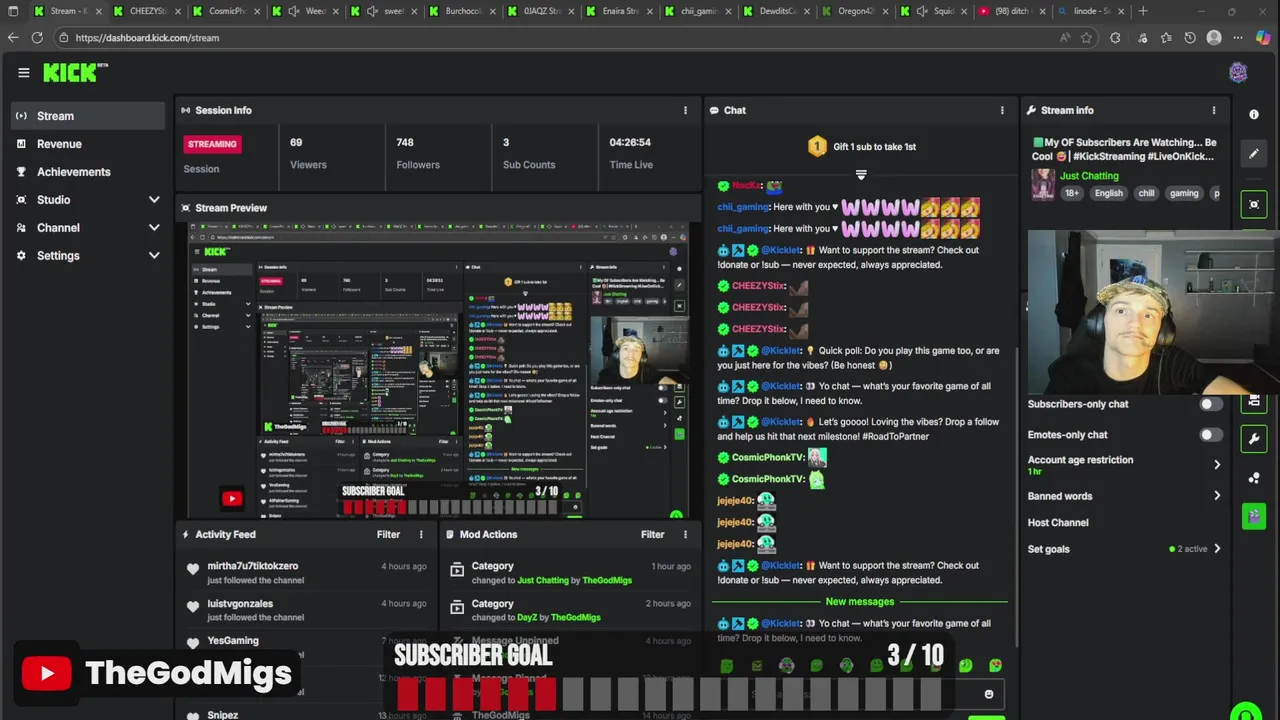Click the gaming tag chip
This screenshot has width=1280, height=720.
(x=1184, y=193)
